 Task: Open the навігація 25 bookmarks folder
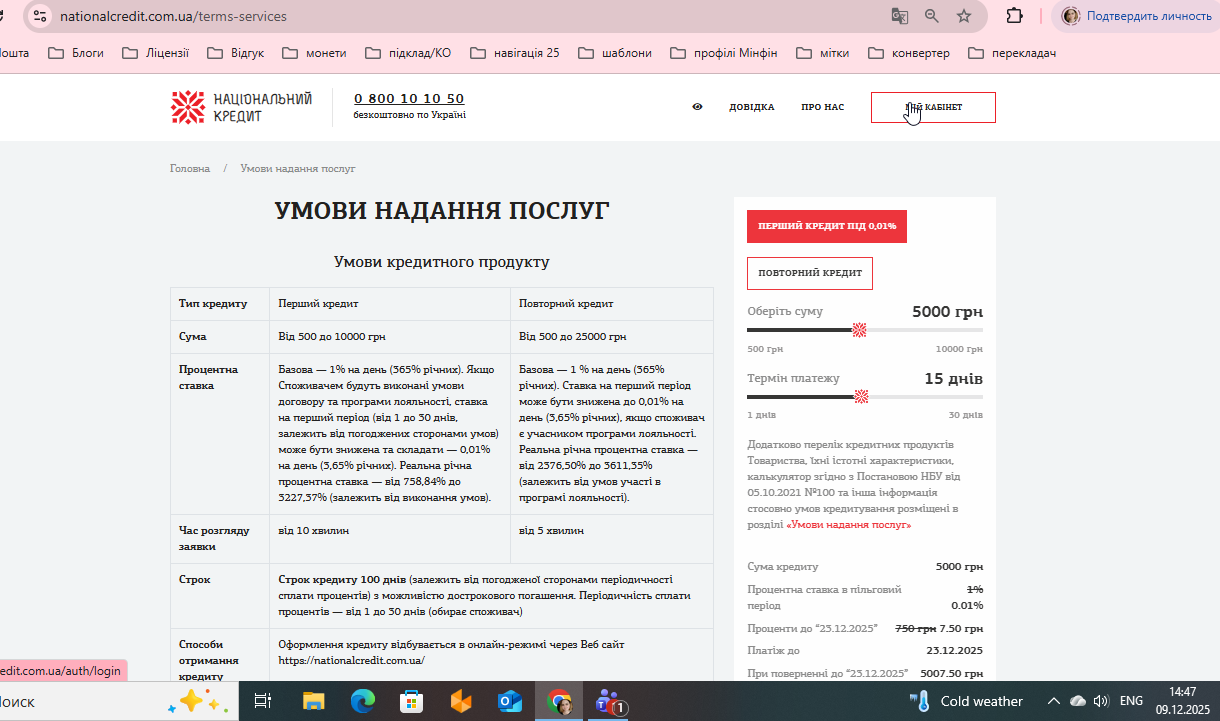click(x=515, y=53)
